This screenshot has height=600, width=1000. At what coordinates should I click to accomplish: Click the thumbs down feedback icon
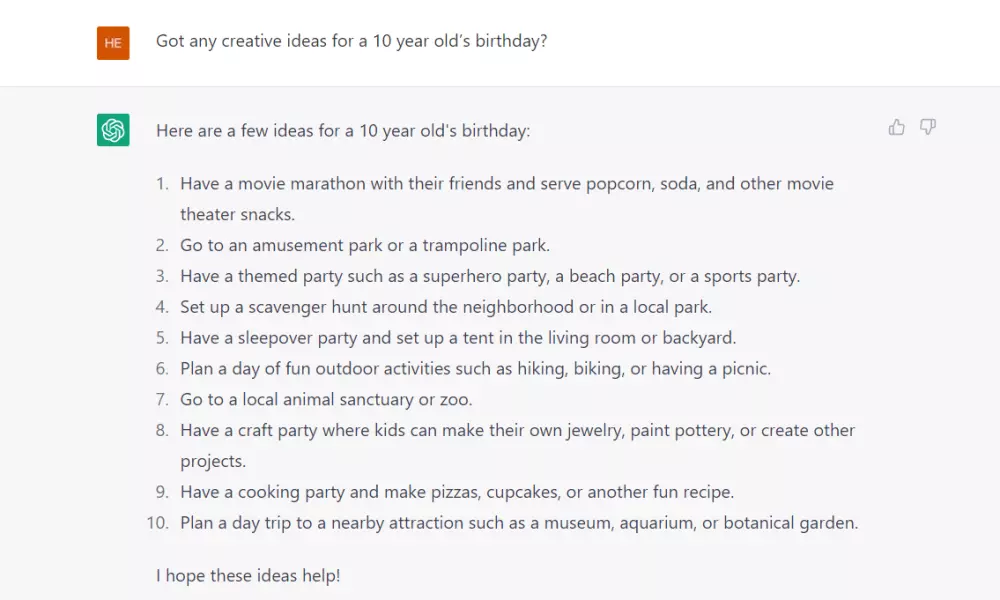[928, 127]
